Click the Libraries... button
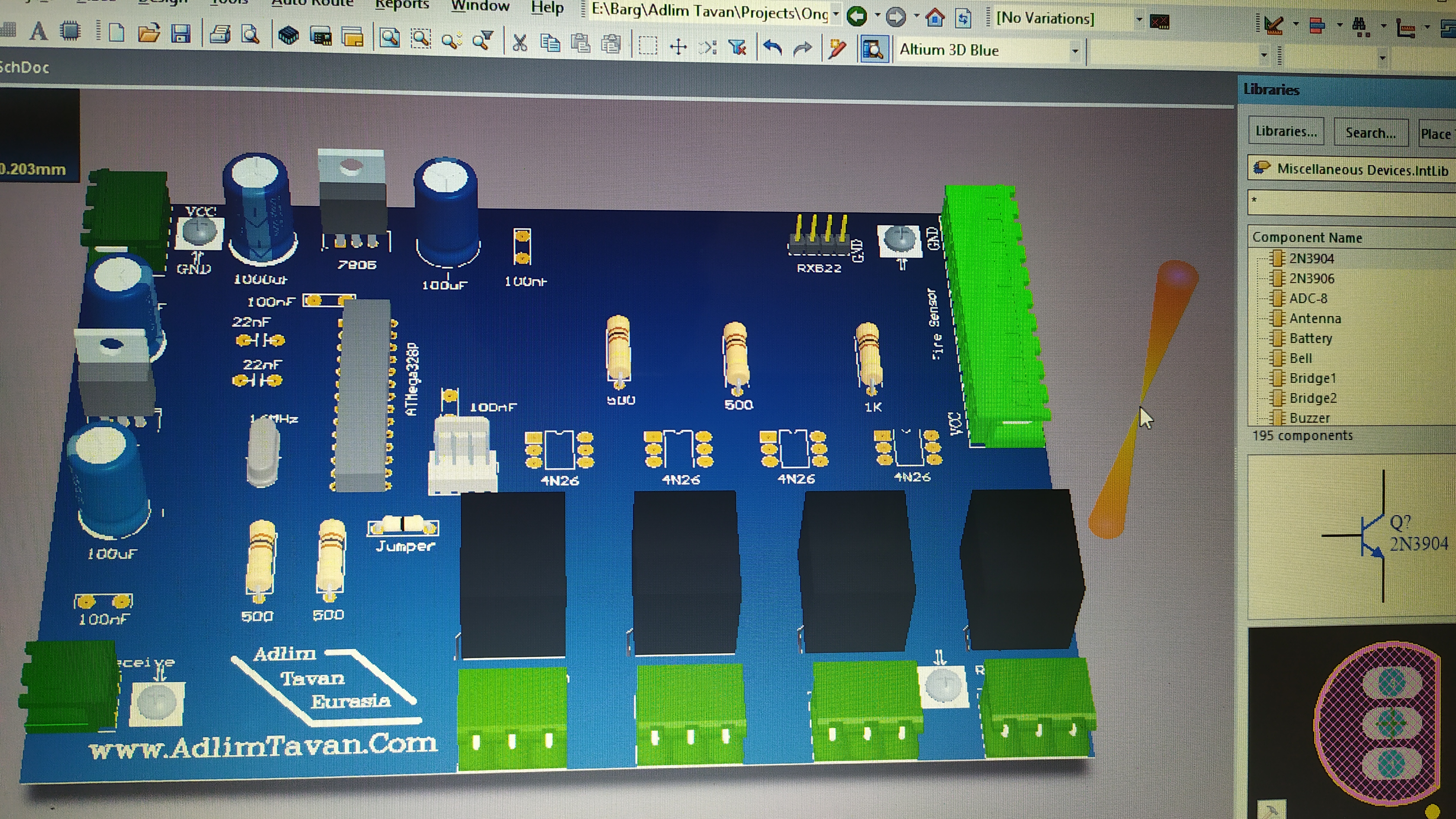The image size is (1456, 819). pyautogui.click(x=1286, y=131)
